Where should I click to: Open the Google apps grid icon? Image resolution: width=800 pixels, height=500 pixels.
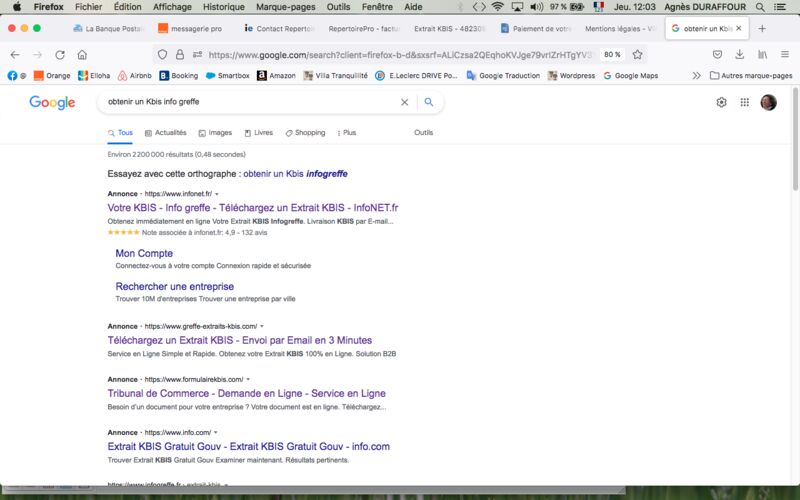pyautogui.click(x=744, y=102)
